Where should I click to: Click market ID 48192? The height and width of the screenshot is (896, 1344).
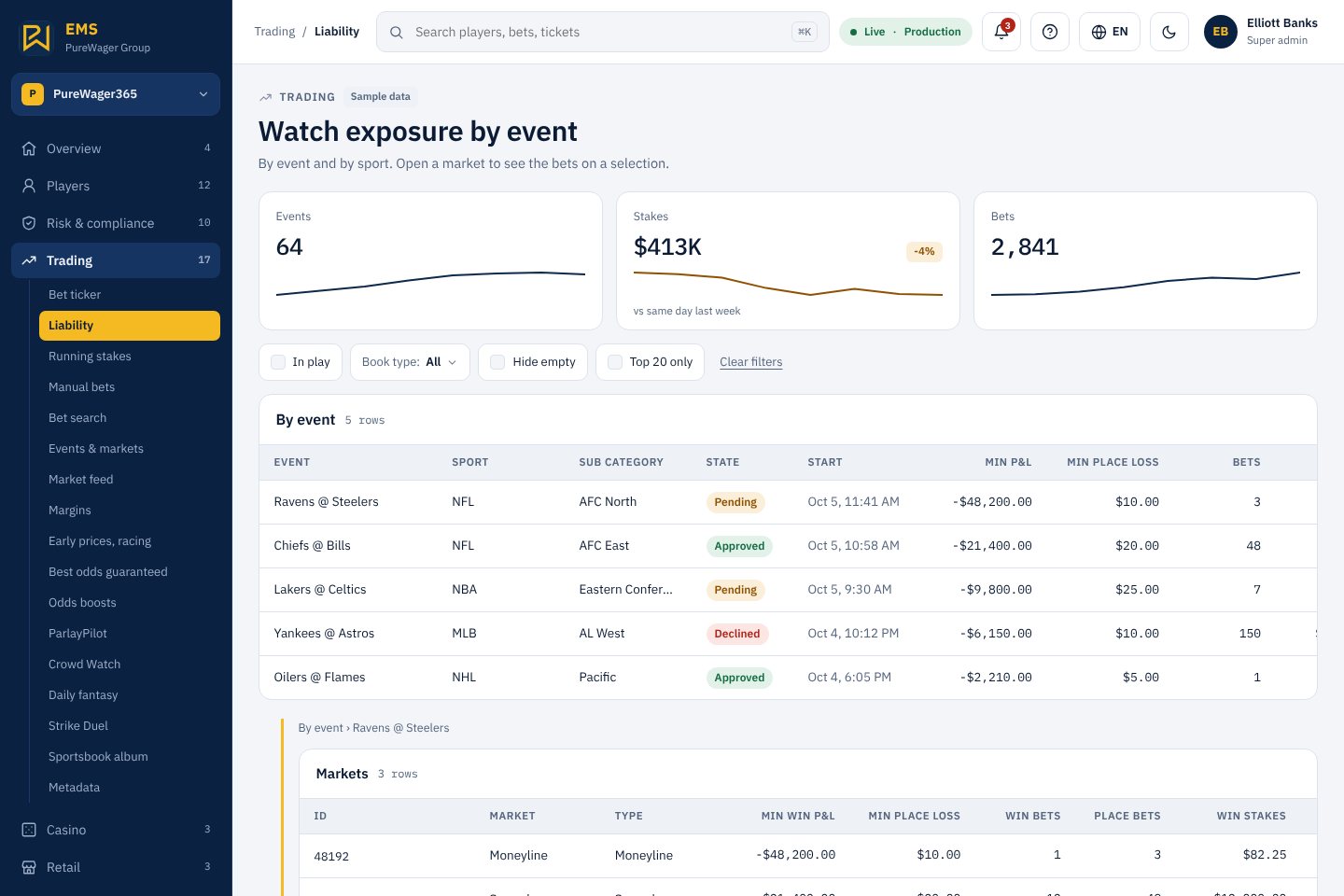[331, 856]
